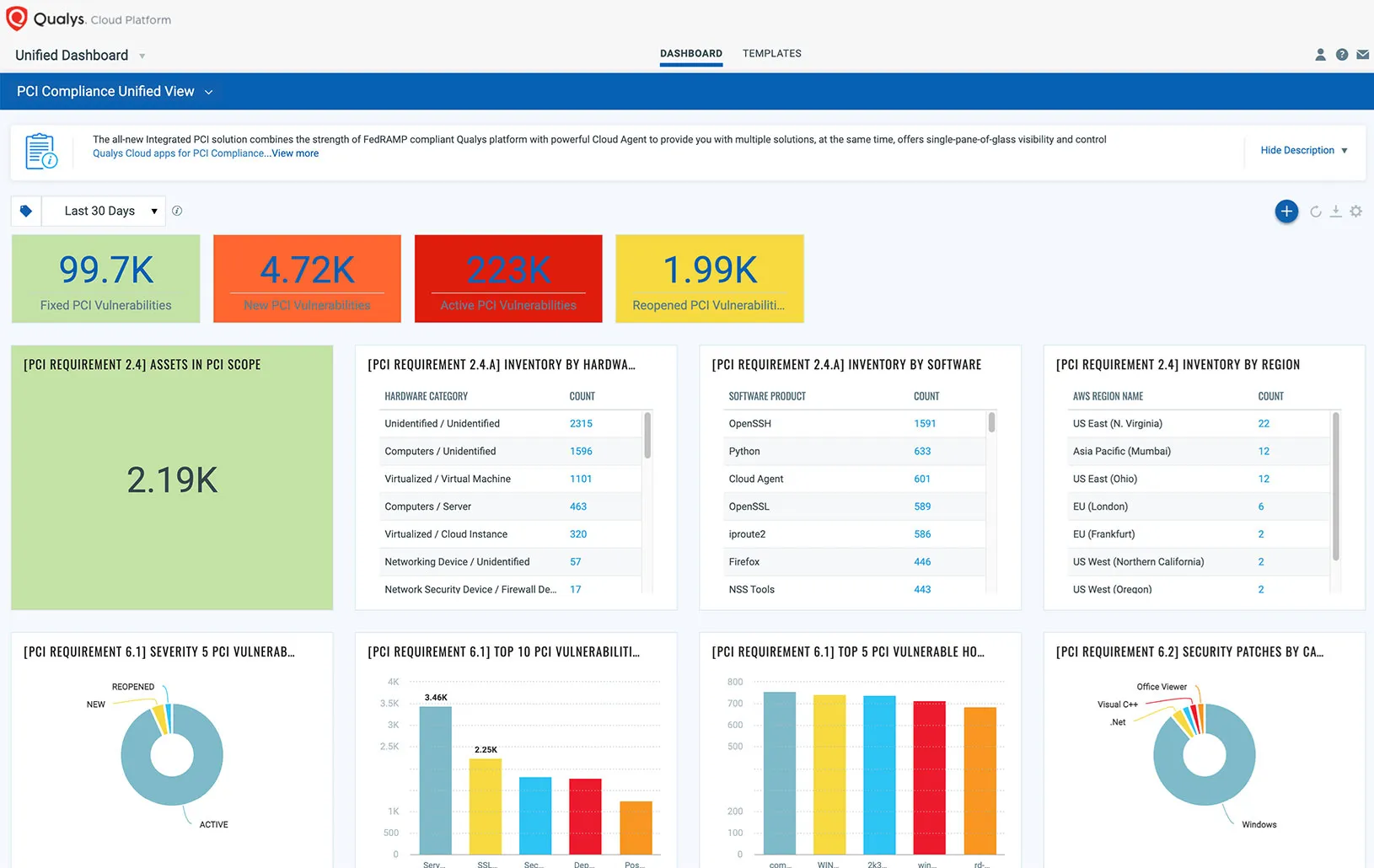Image resolution: width=1374 pixels, height=868 pixels.
Task: Toggle Hide Description panel
Action: [x=1303, y=151]
